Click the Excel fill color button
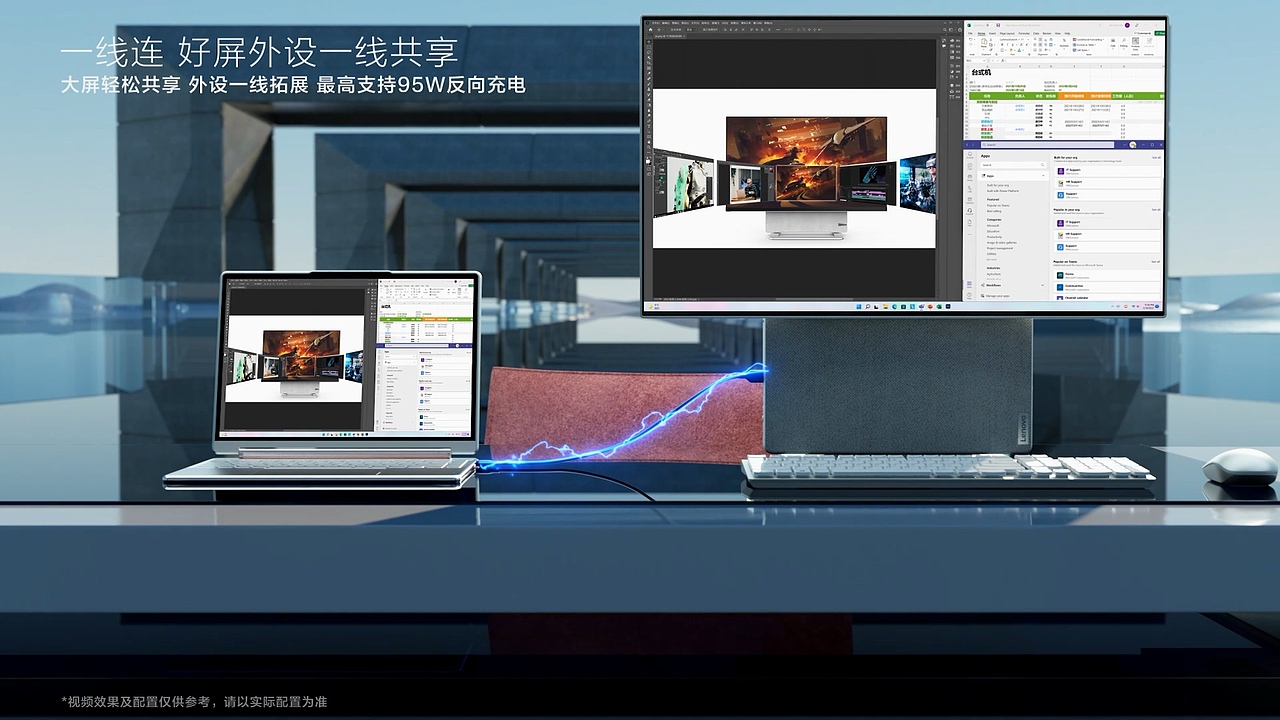 tap(1011, 50)
